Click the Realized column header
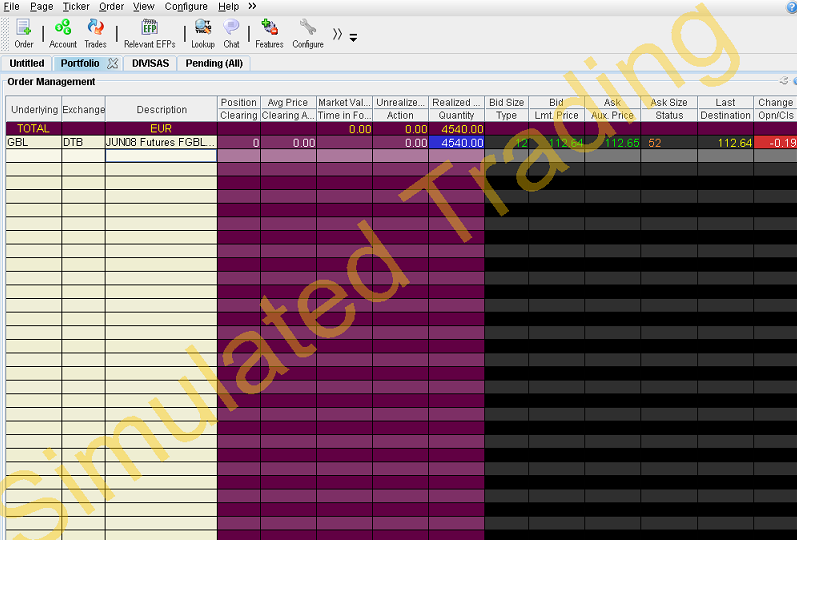The image size is (820, 615). pos(457,102)
